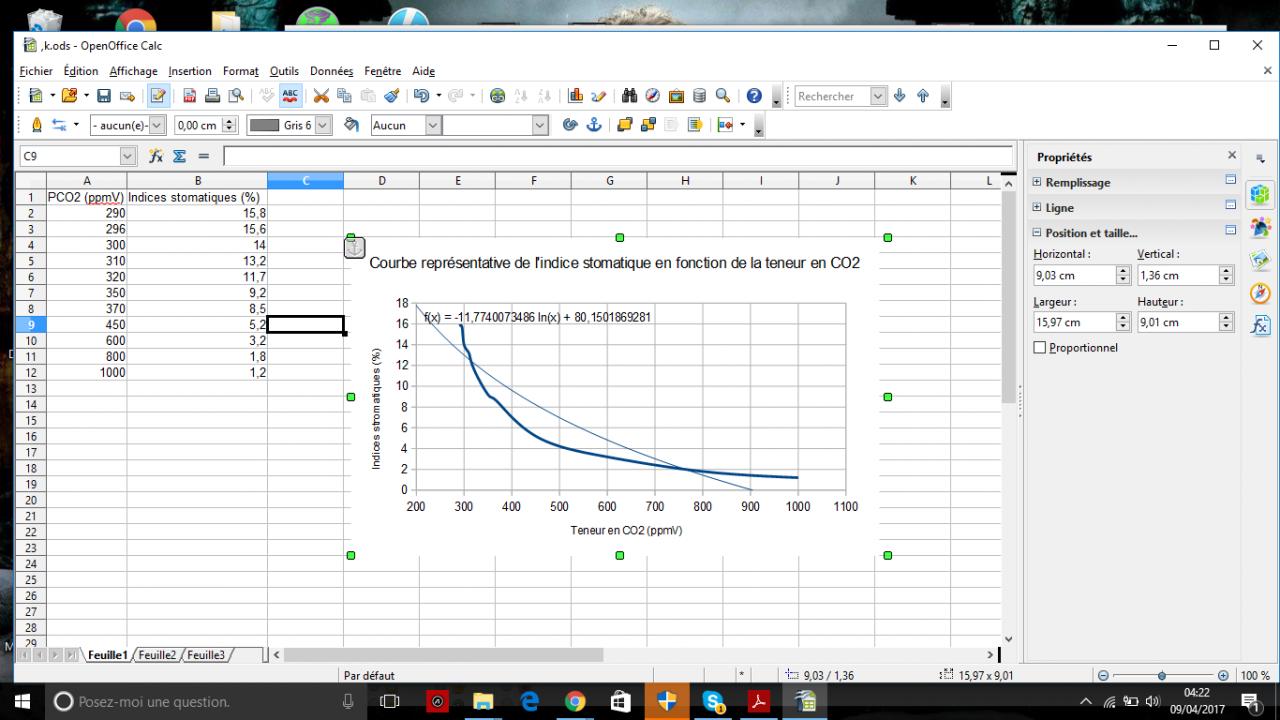Open sidebar Styles and Formatting icon
This screenshot has height=720, width=1280.
(x=1261, y=227)
